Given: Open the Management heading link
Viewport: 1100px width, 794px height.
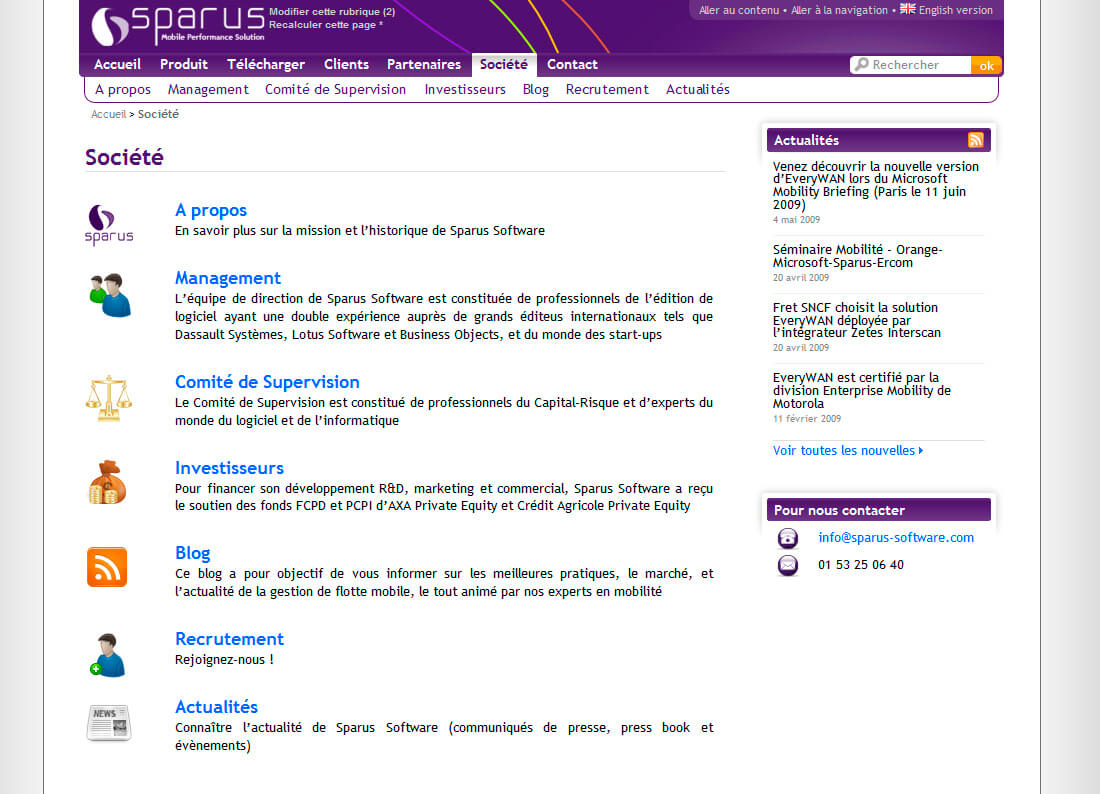Looking at the screenshot, I should (x=227, y=278).
